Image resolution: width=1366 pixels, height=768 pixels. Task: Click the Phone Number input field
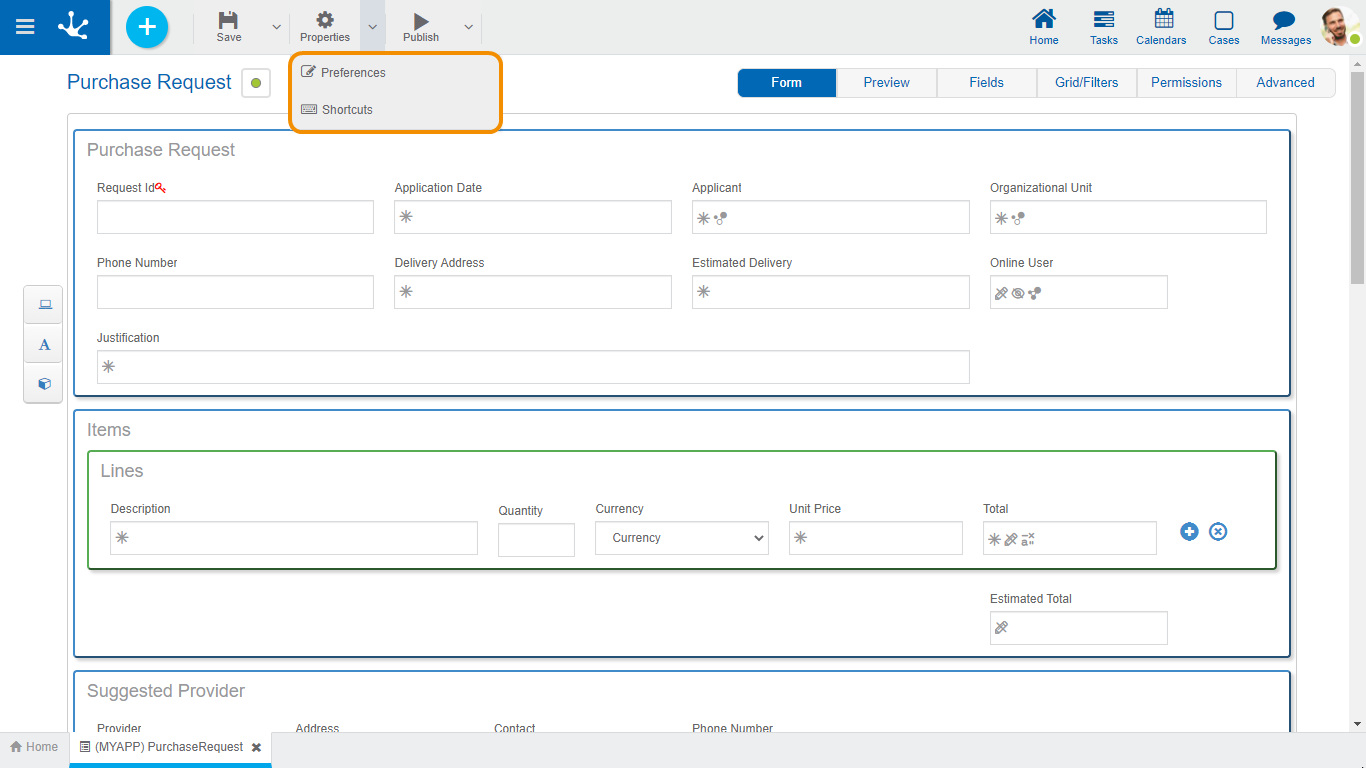[235, 292]
